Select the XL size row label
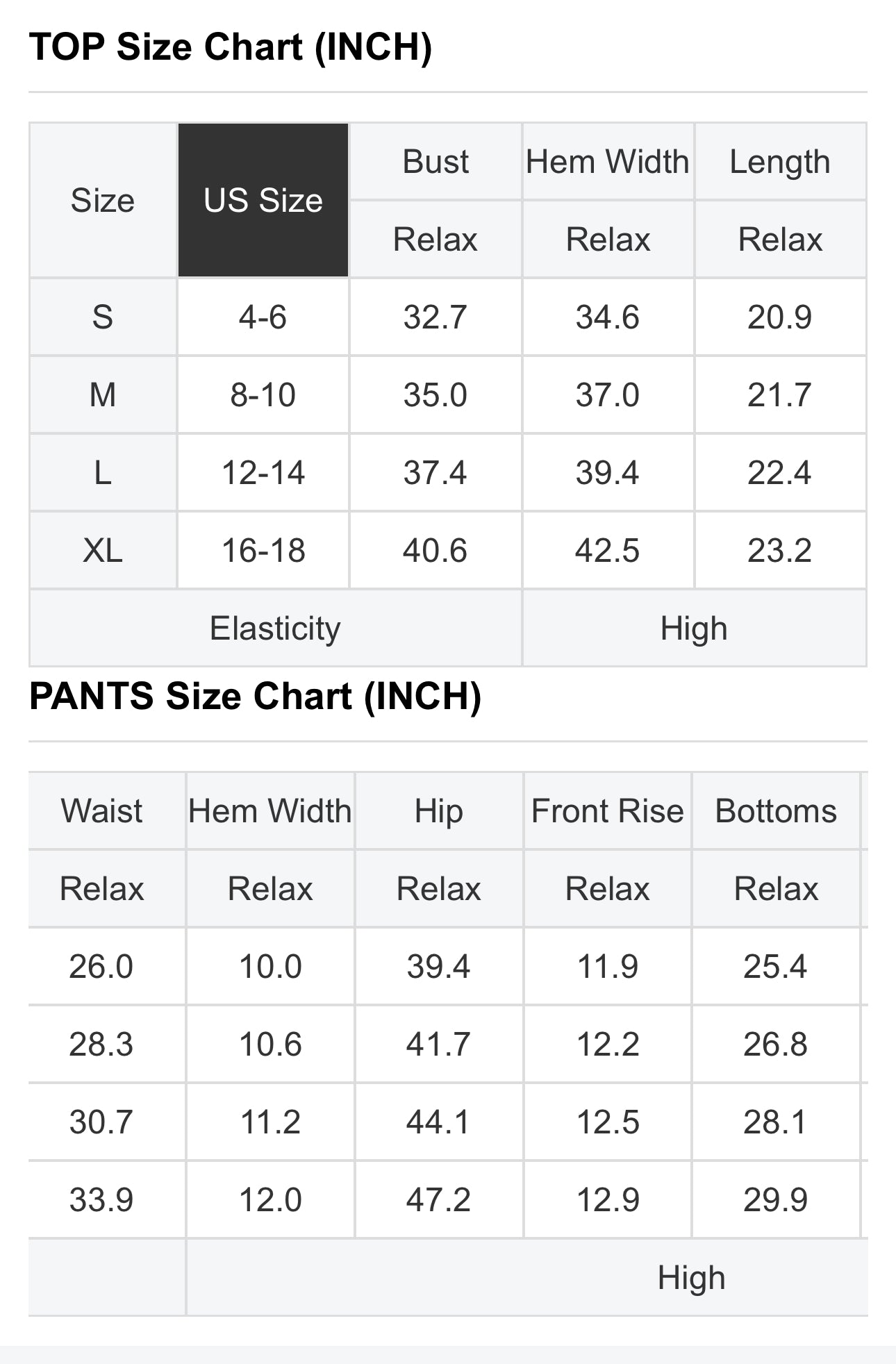 pos(103,551)
